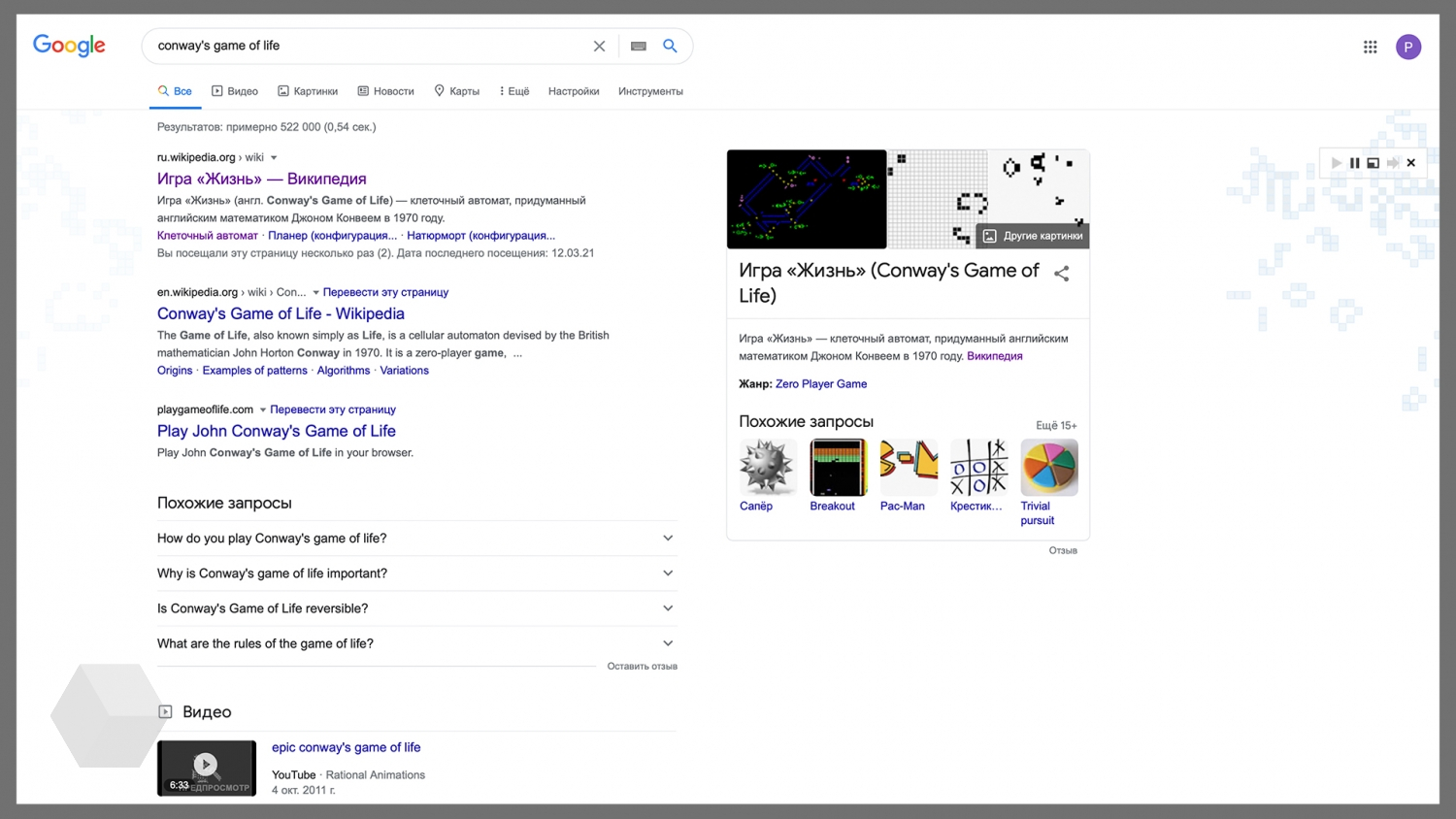
Task: Open the playgameoflife.com result dropdown arrow
Action: point(262,410)
